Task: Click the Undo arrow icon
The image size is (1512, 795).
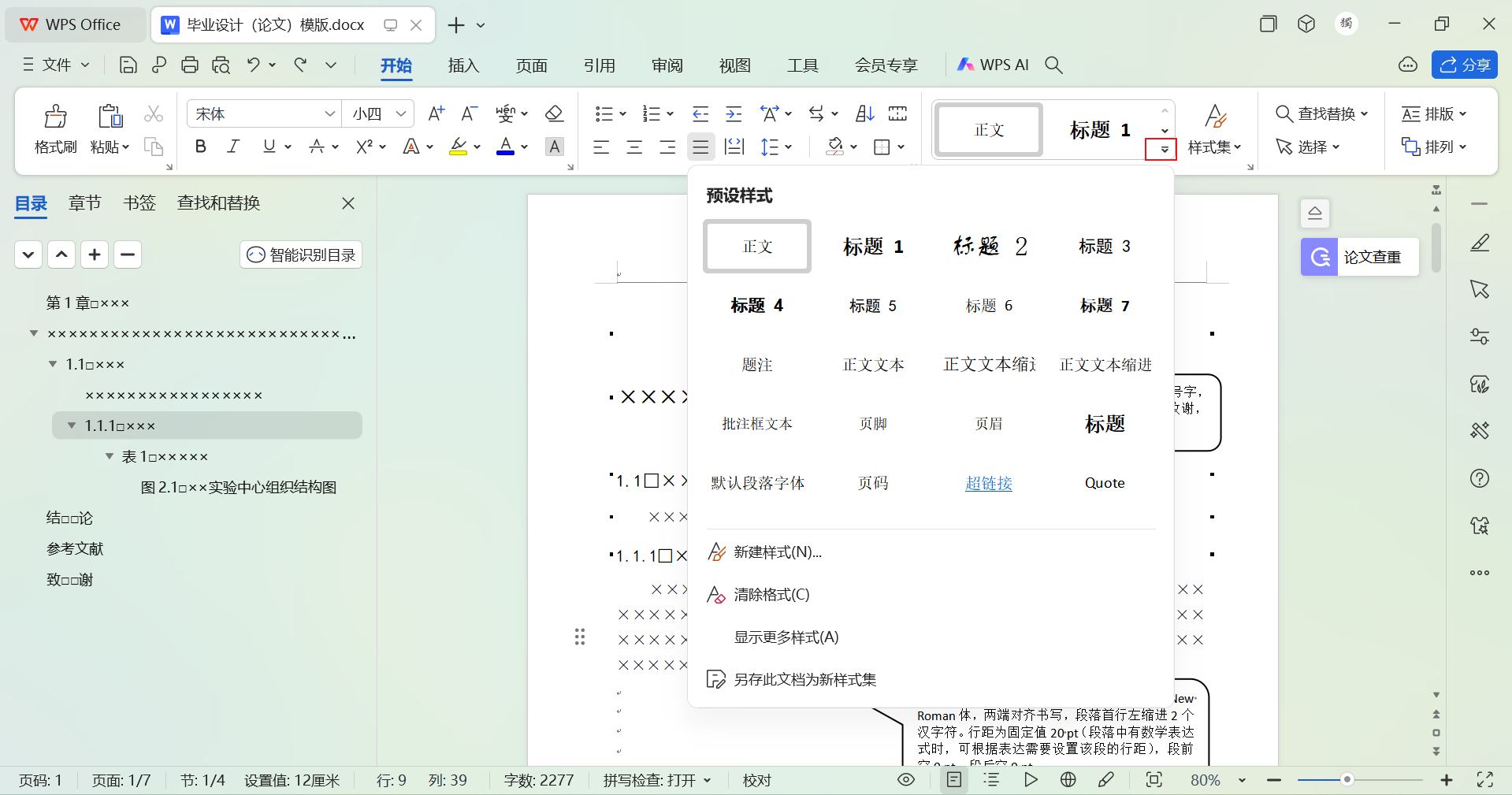Action: pyautogui.click(x=253, y=65)
